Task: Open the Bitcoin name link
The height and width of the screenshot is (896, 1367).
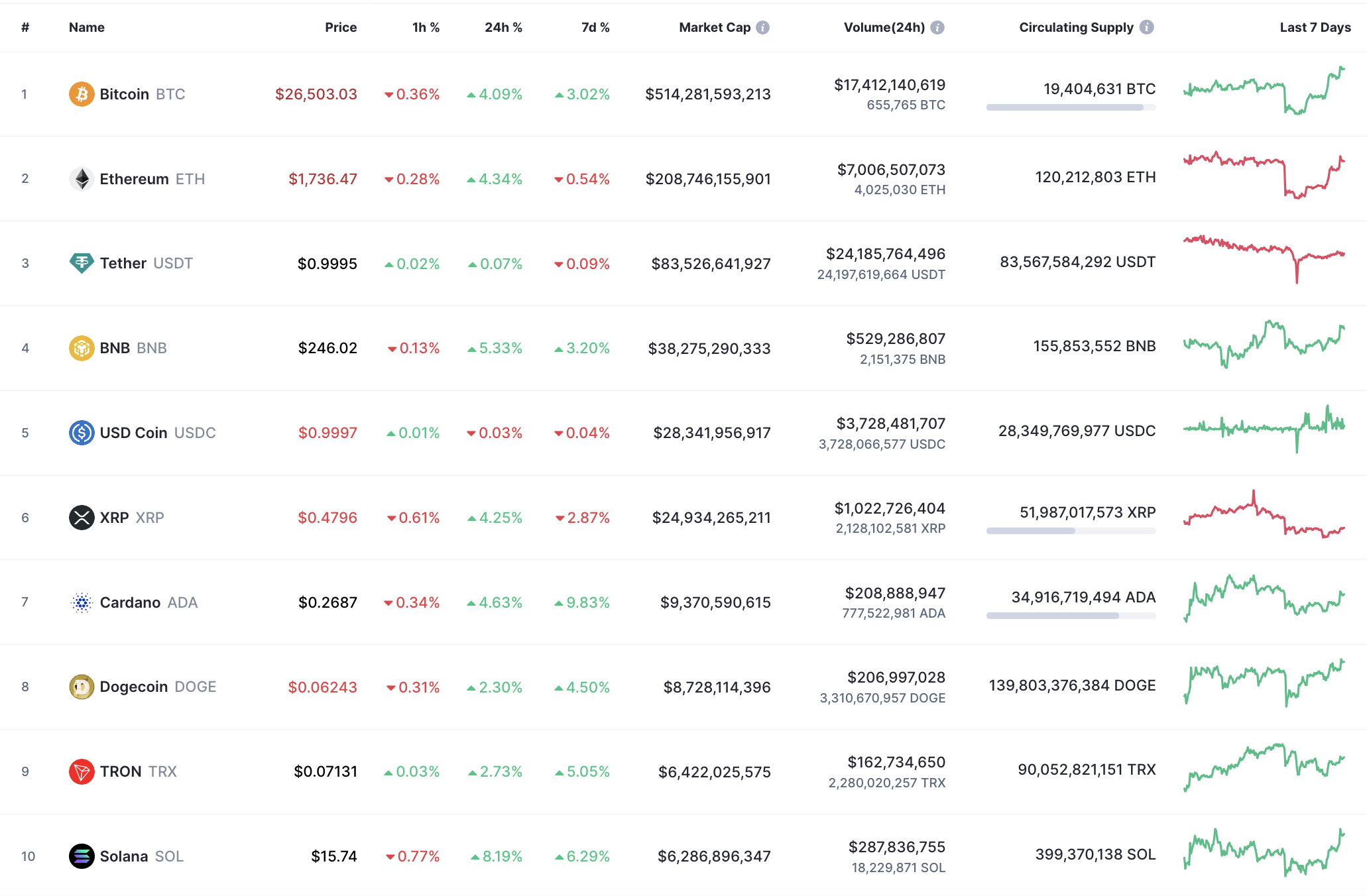Action: pos(125,94)
